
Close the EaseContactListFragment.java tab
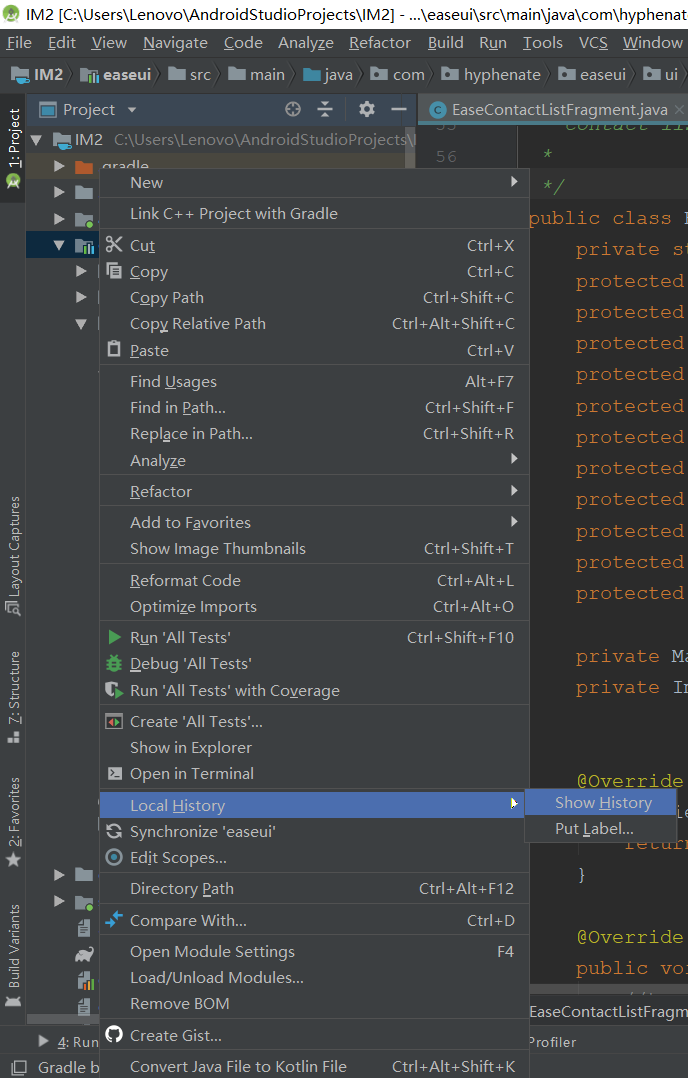(x=679, y=109)
